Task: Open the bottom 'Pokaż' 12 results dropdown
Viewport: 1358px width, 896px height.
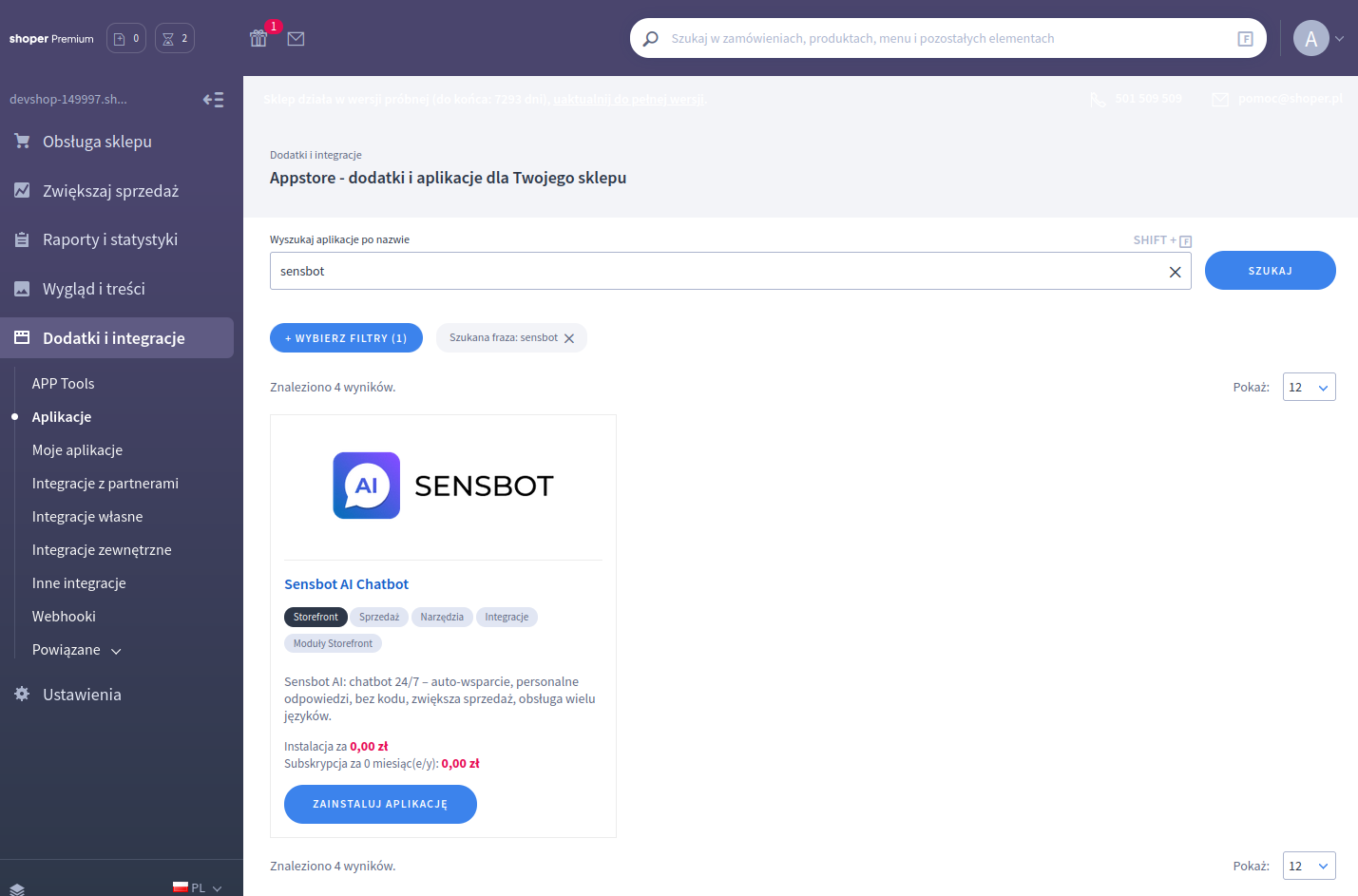Action: [x=1310, y=866]
